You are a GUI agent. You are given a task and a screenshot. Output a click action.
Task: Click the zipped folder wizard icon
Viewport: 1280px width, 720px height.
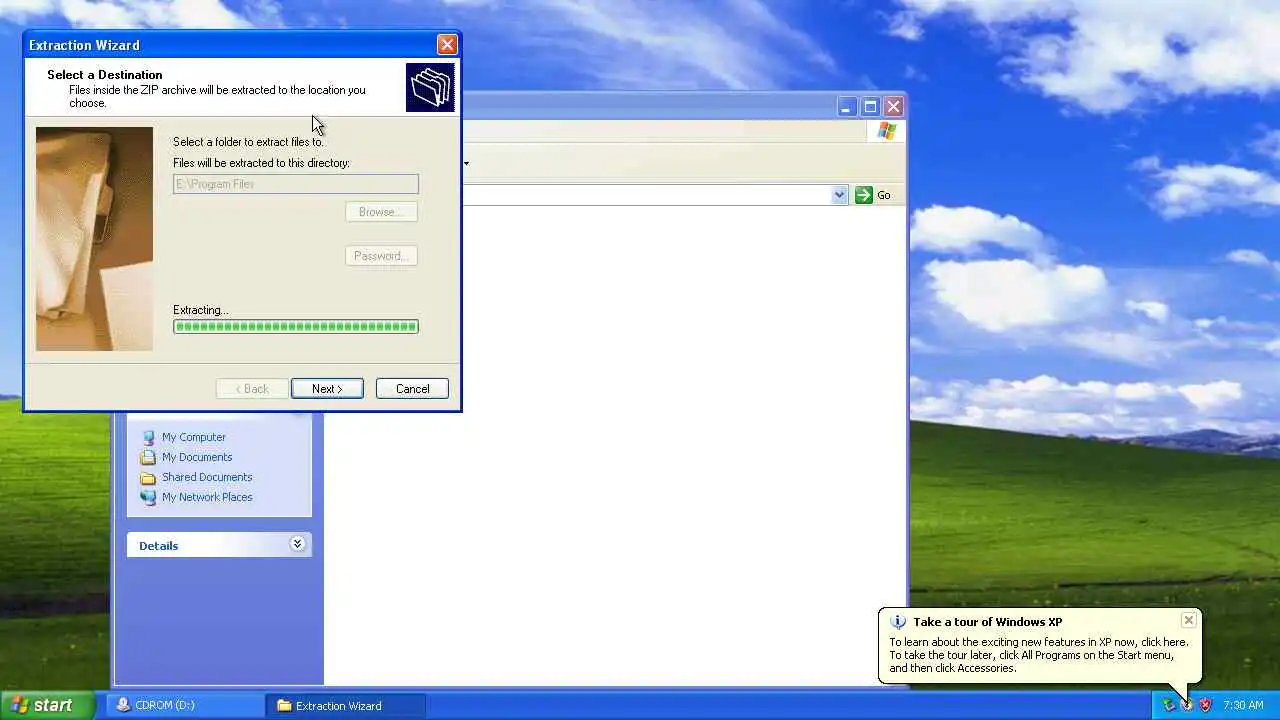(430, 87)
